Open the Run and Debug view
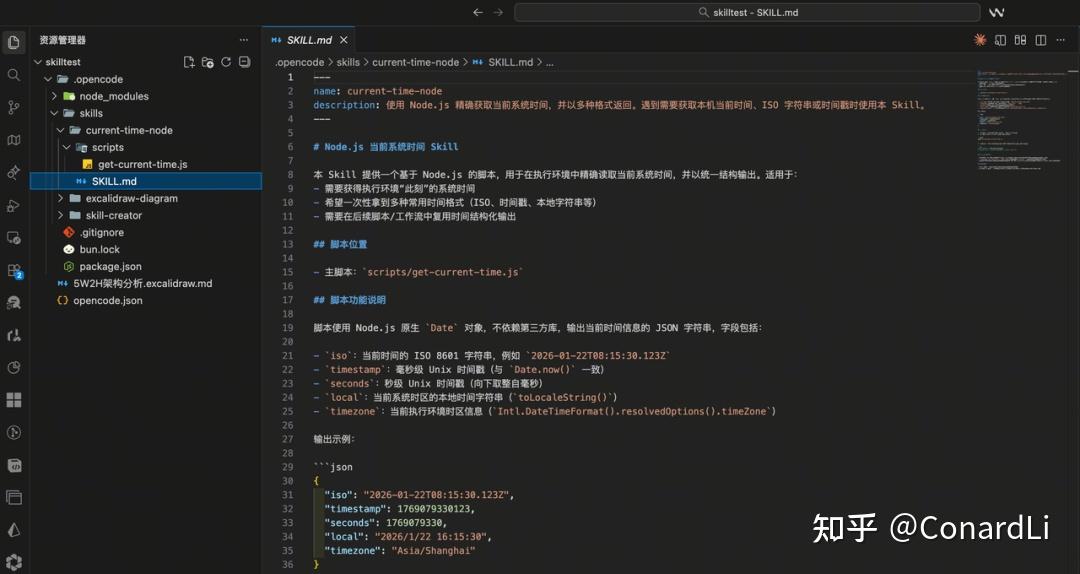 [x=13, y=205]
